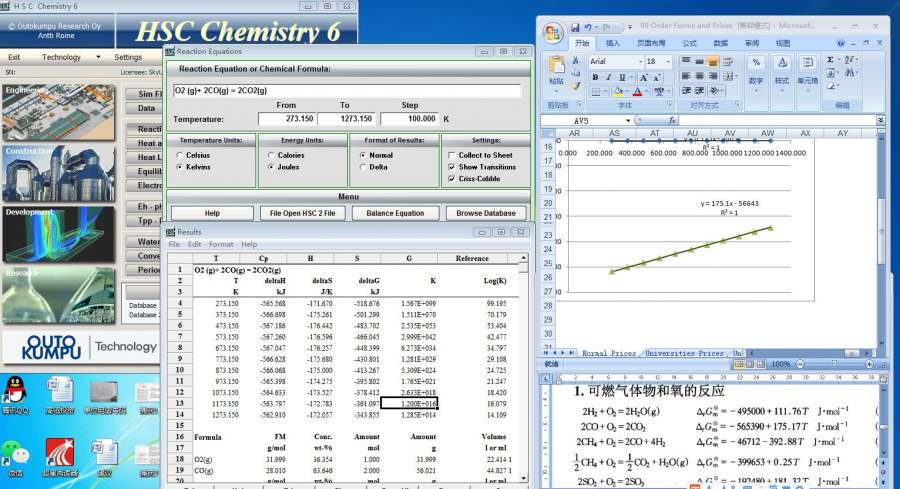The height and width of the screenshot is (489, 900).
Task: Open the Format menu in Results window
Action: (221, 244)
